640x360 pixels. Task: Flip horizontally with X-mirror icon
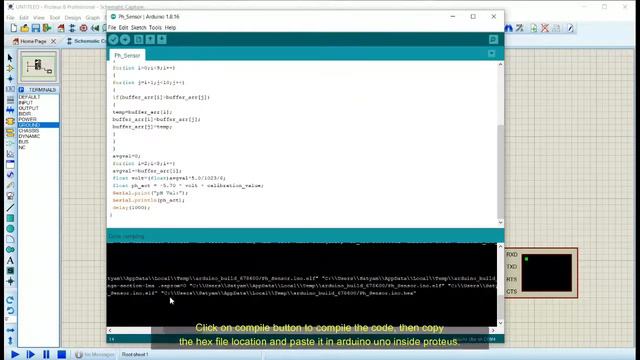click(10, 330)
